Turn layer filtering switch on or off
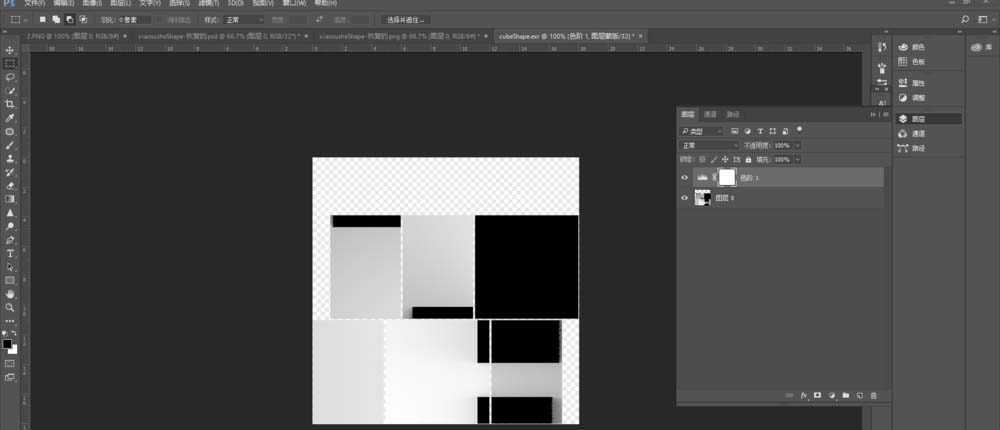Screen dimensions: 1000x430 [x=800, y=130]
